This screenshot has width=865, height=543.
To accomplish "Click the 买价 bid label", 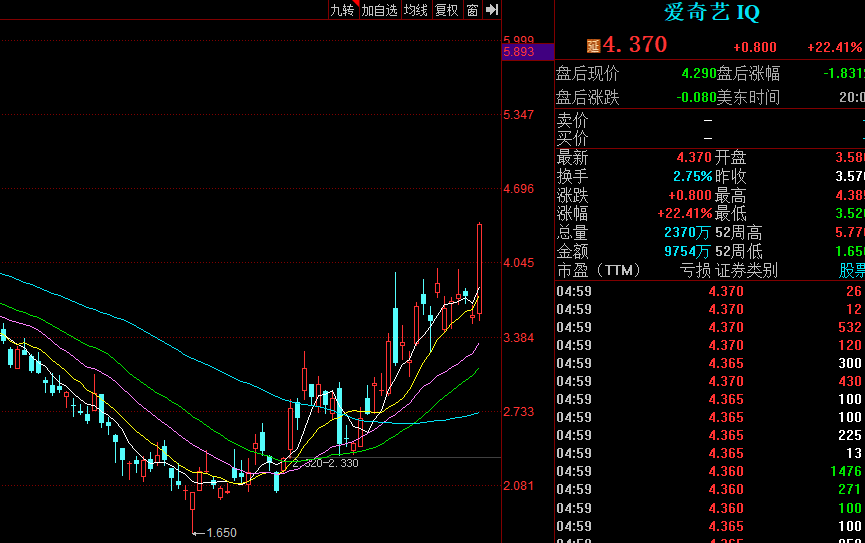I will click(573, 138).
